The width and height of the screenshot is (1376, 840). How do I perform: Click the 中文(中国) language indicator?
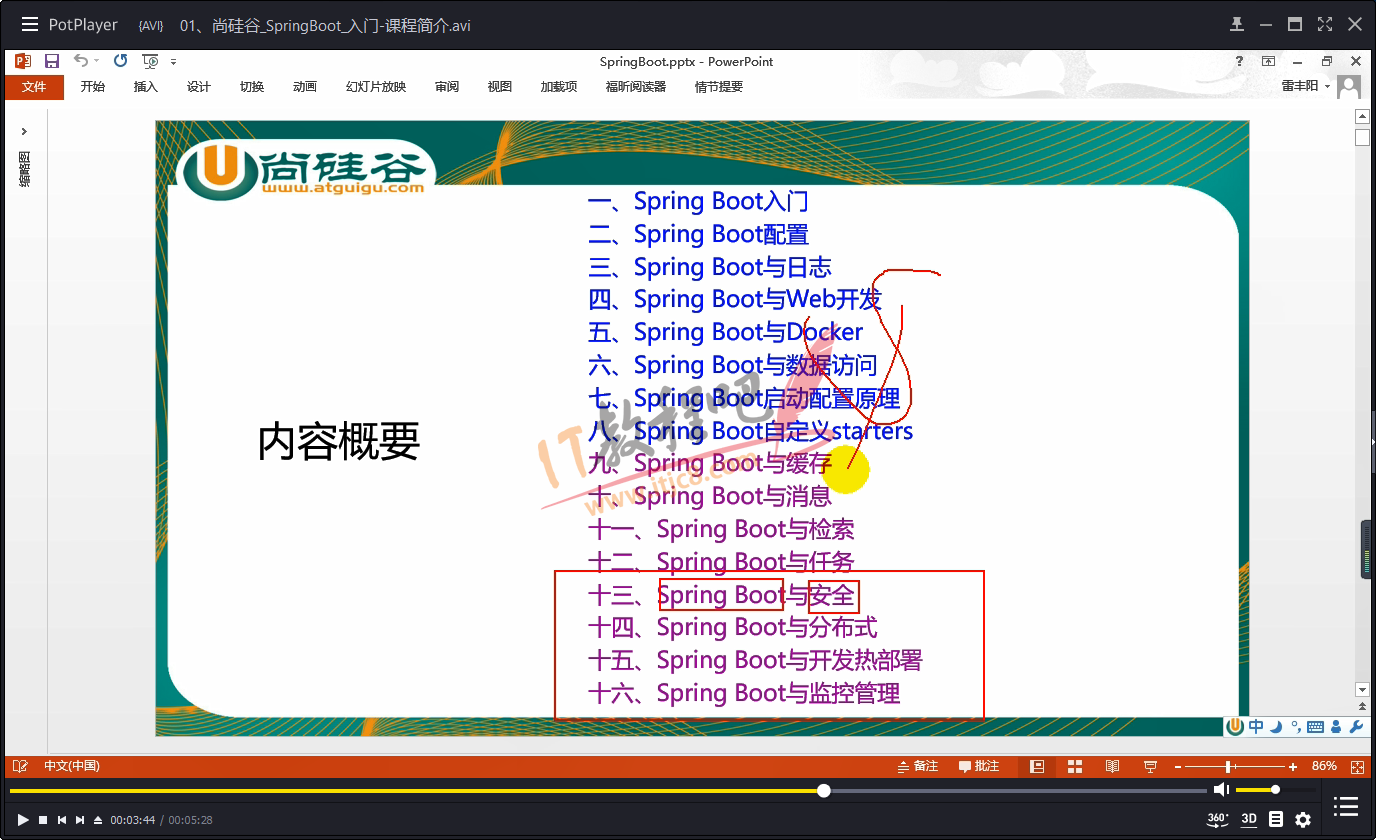tap(72, 766)
